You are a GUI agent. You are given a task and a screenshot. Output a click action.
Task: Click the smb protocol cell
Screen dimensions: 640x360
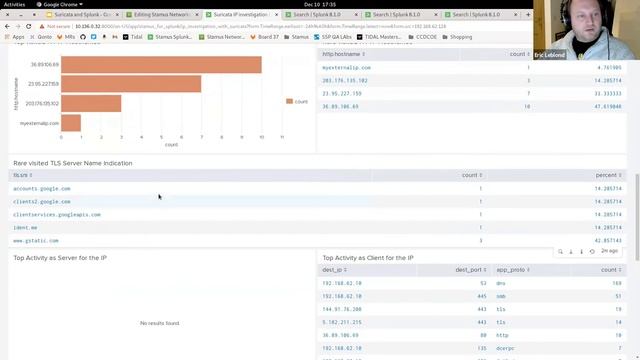pyautogui.click(x=501, y=296)
